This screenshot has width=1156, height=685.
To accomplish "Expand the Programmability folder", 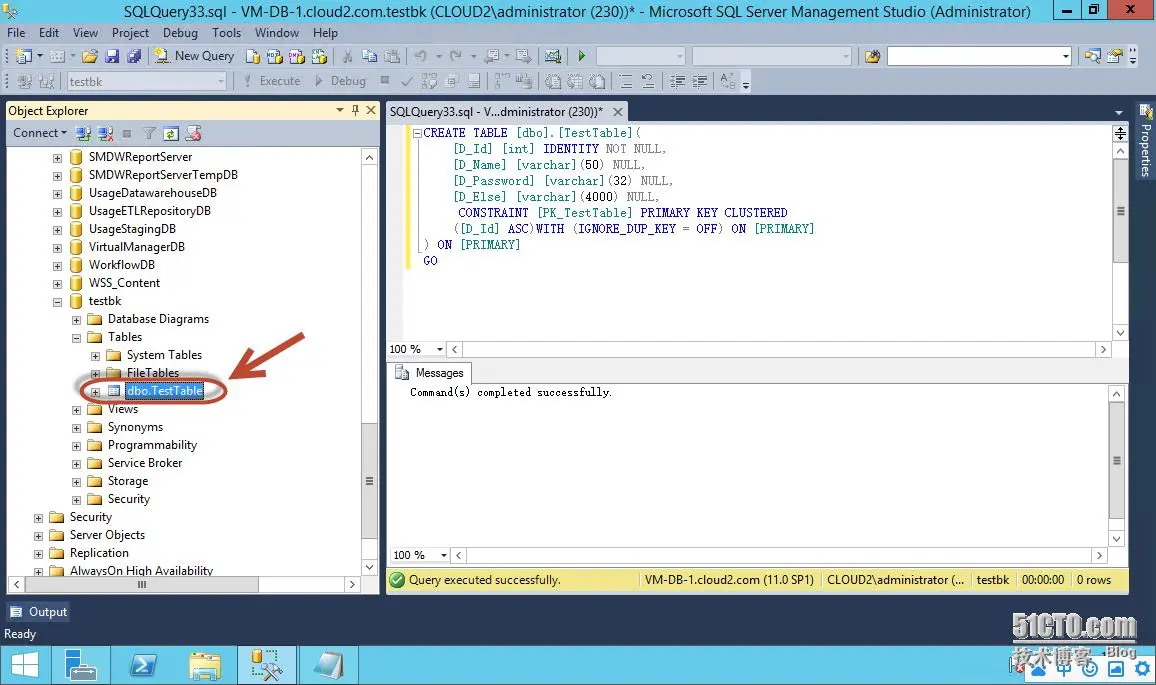I will pyautogui.click(x=76, y=446).
